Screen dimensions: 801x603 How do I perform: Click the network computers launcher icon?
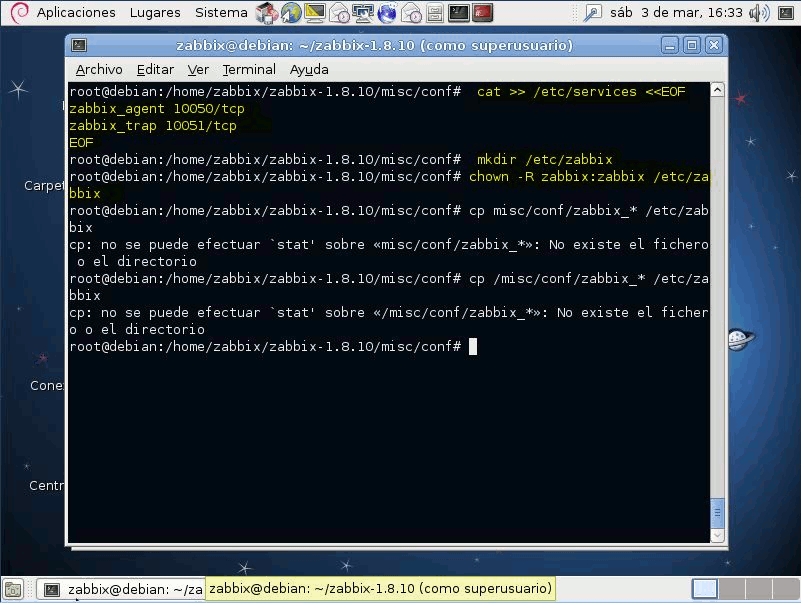363,13
